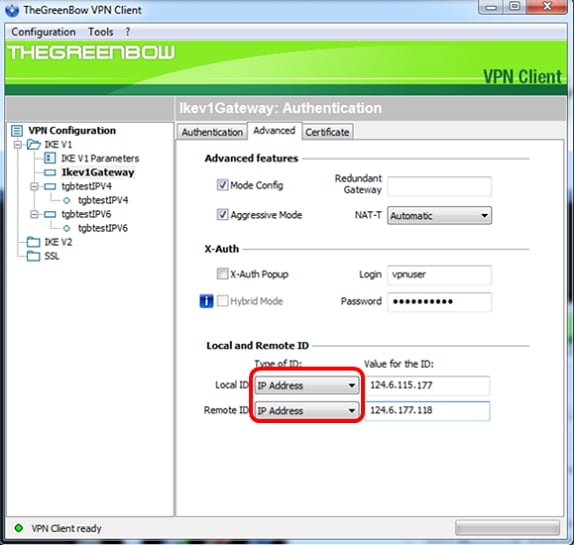Uncheck the Aggressive Mode checkbox

(x=222, y=214)
